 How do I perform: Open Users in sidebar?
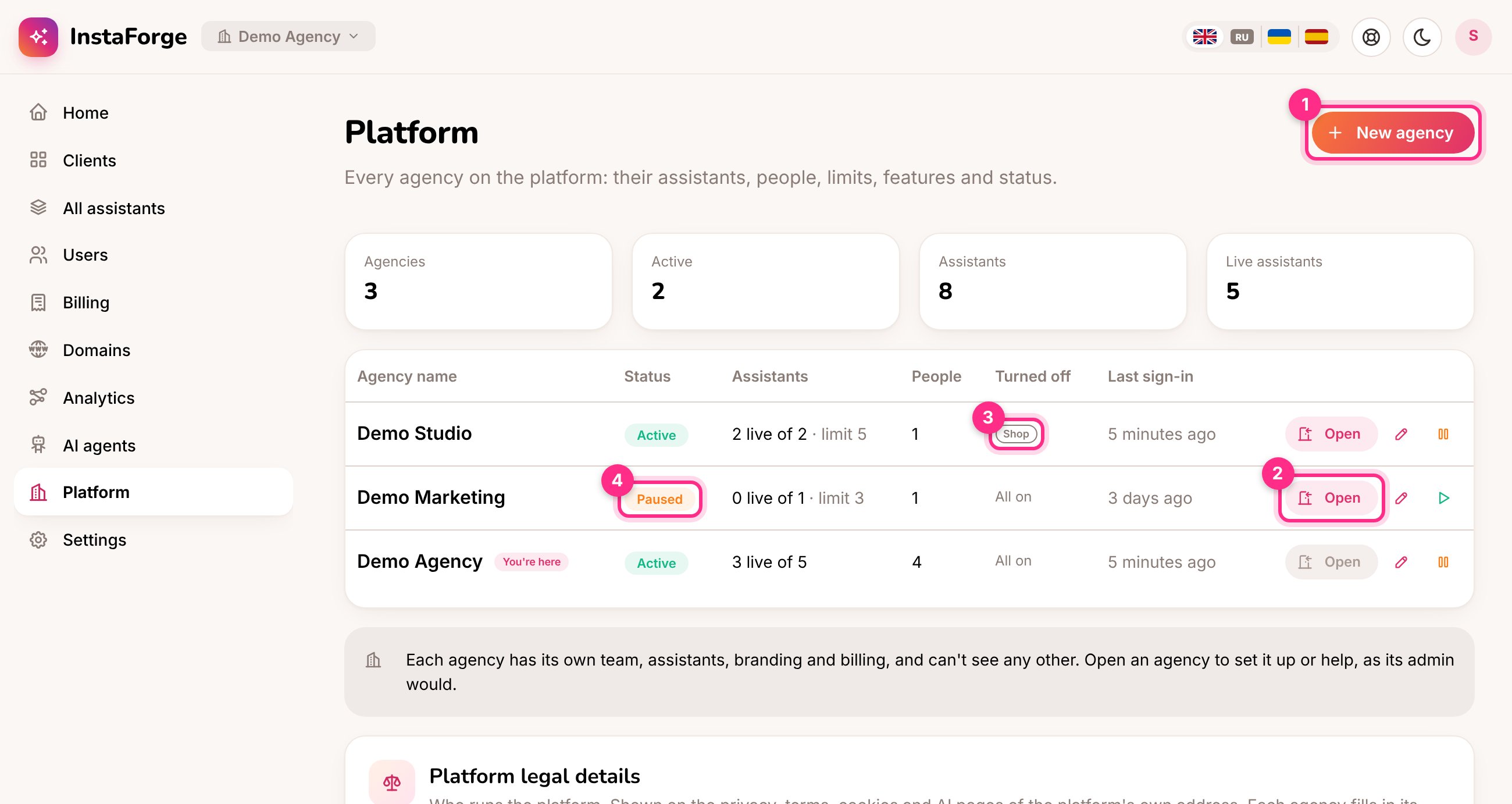pos(153,255)
